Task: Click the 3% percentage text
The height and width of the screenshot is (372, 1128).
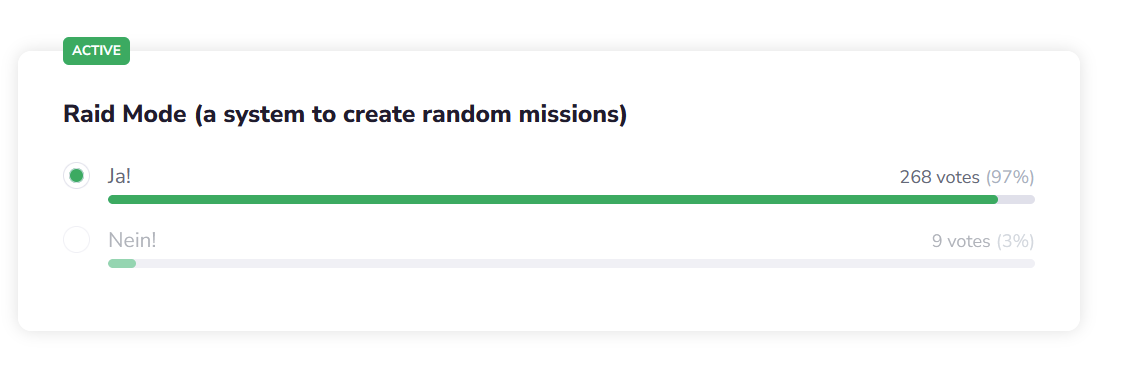Action: 1015,241
